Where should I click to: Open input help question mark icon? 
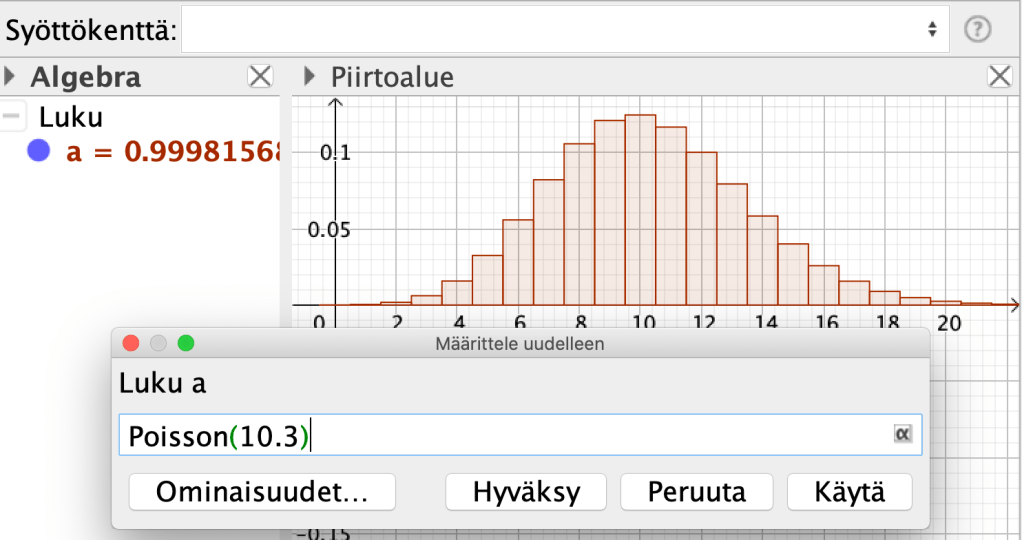(977, 30)
